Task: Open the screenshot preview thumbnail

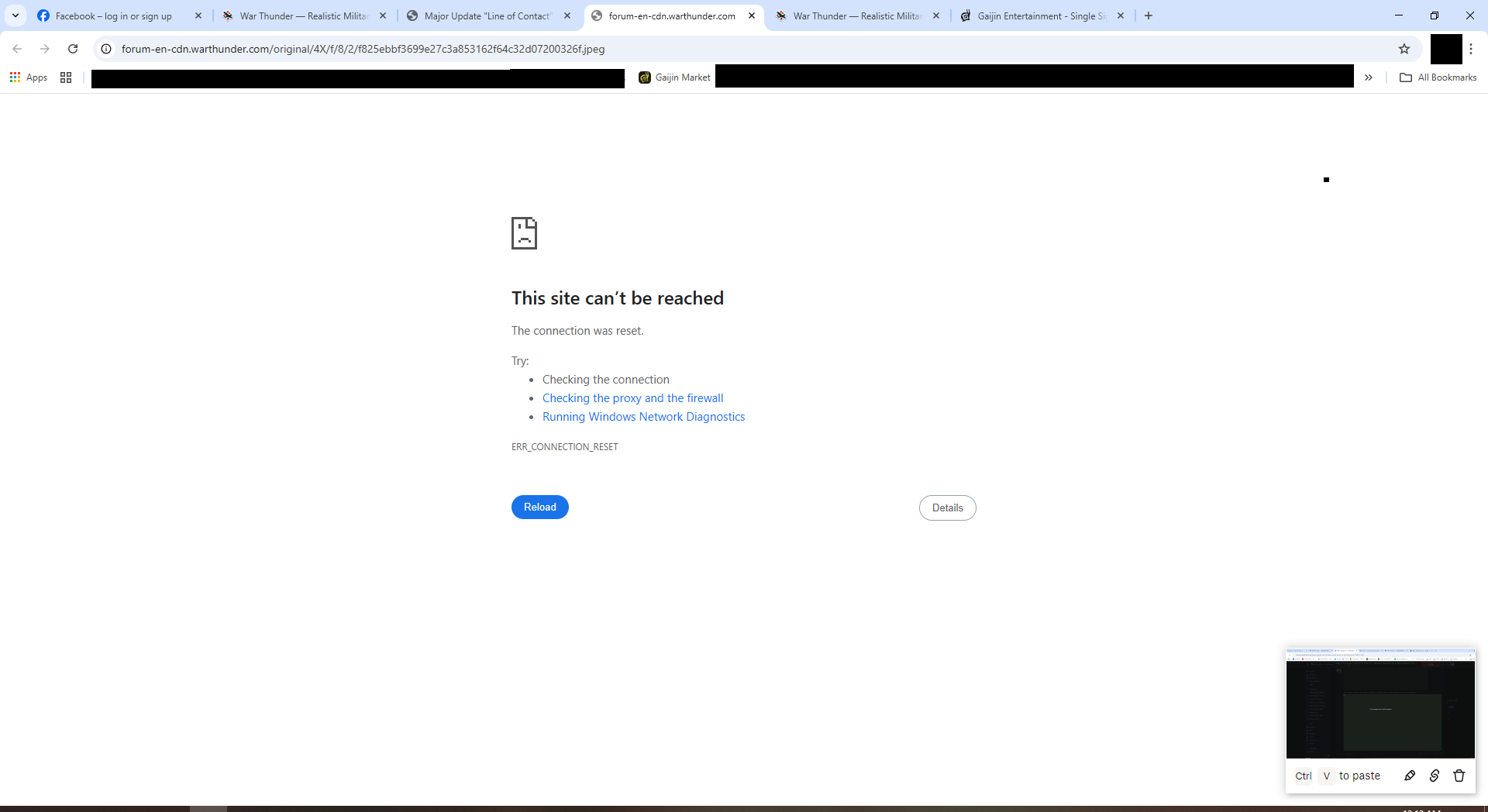Action: pyautogui.click(x=1380, y=705)
